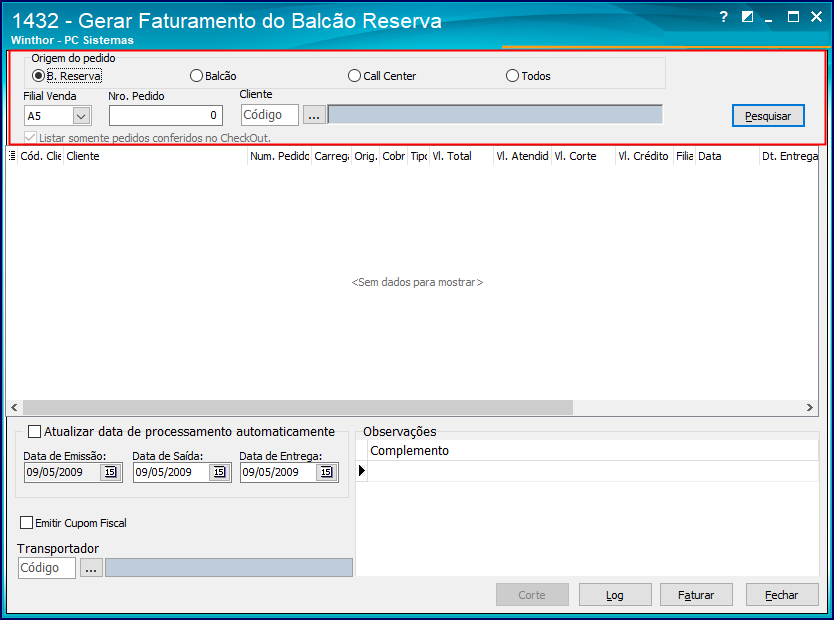Click the grid column selector icon
This screenshot has width=834, height=620.
(12, 156)
